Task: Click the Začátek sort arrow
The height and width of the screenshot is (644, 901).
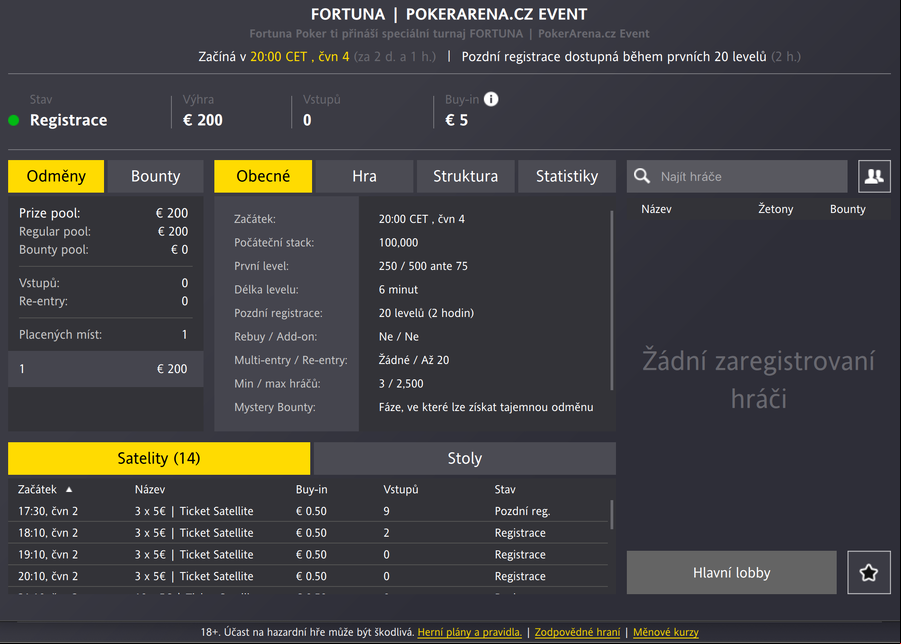Action: coord(69,489)
